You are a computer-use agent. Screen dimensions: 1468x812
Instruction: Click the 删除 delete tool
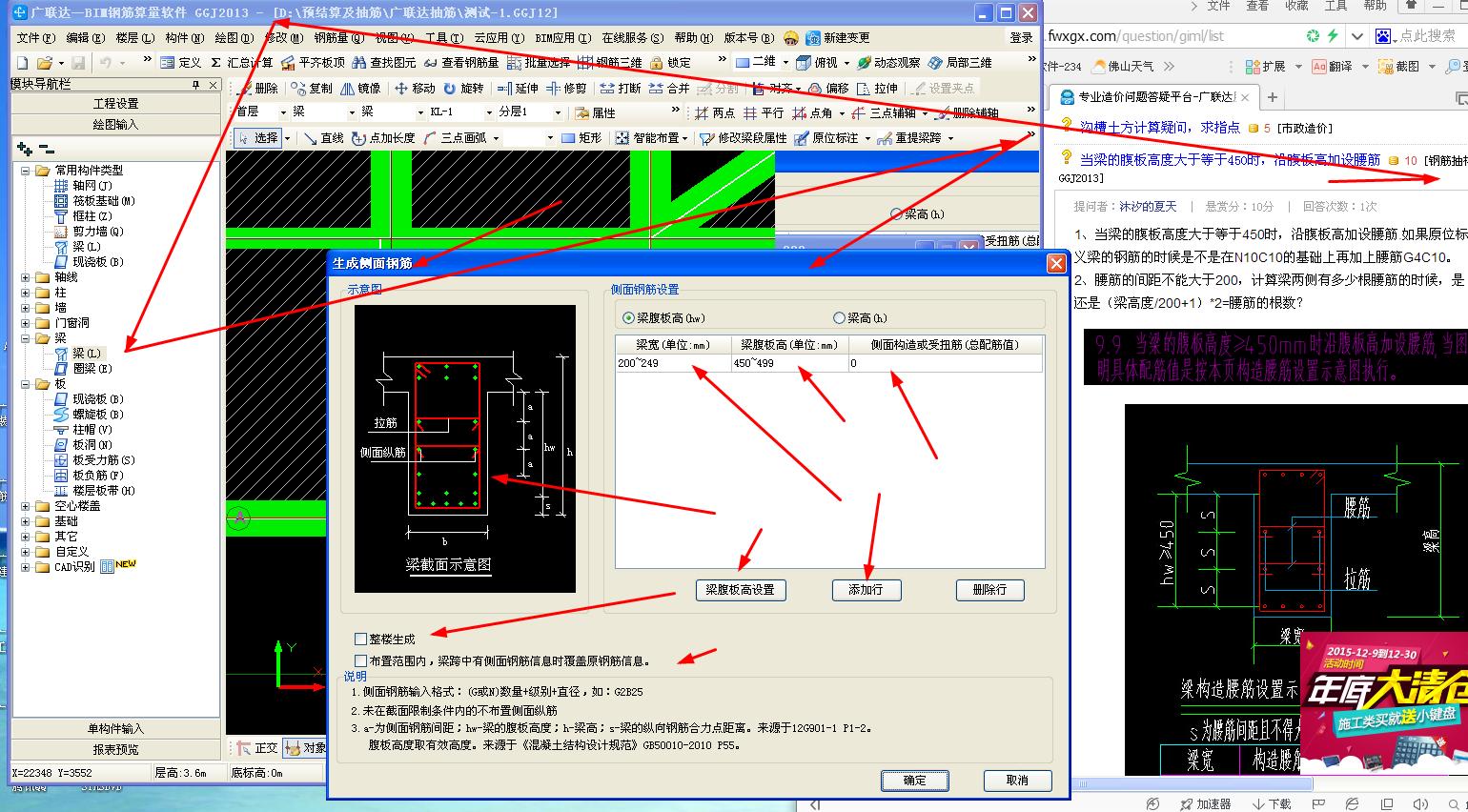257,88
